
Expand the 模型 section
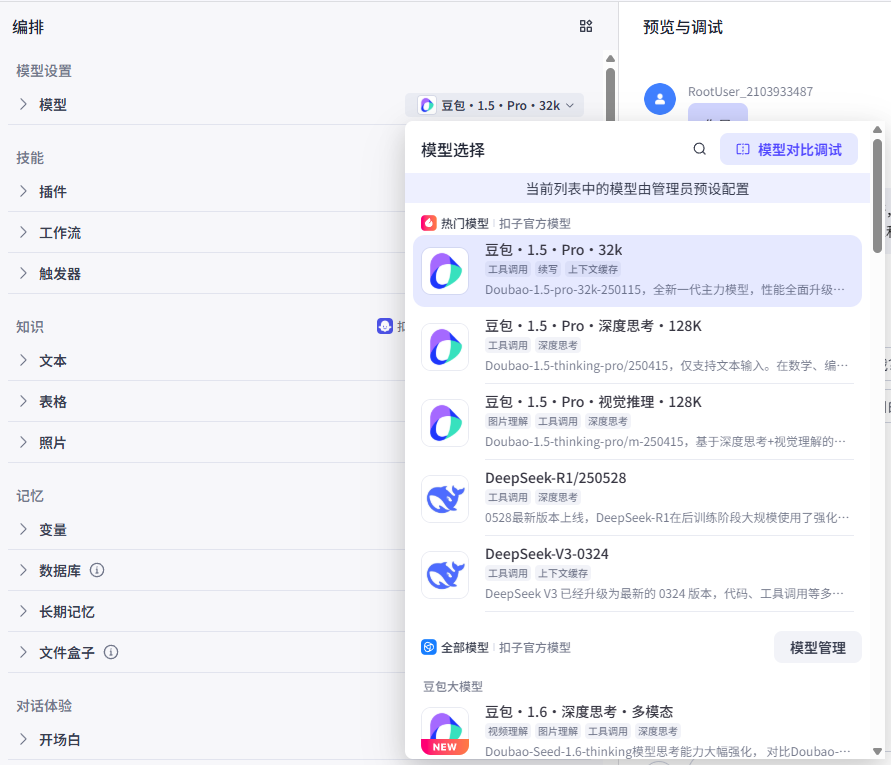coord(23,104)
